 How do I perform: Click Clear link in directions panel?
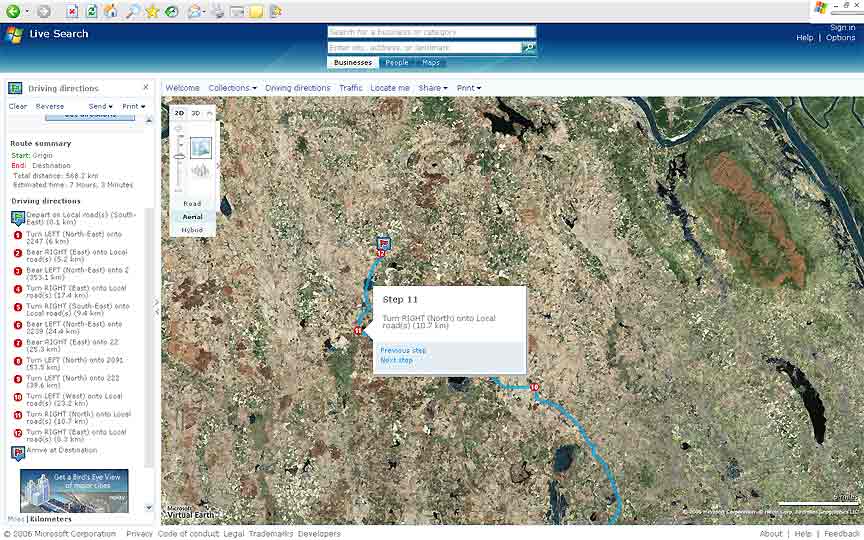pos(18,106)
